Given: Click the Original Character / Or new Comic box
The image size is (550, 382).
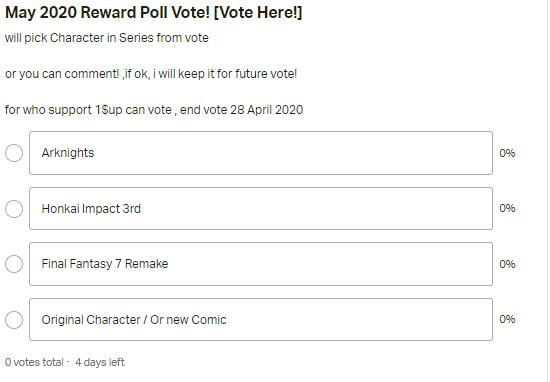Looking at the screenshot, I should point(261,320).
